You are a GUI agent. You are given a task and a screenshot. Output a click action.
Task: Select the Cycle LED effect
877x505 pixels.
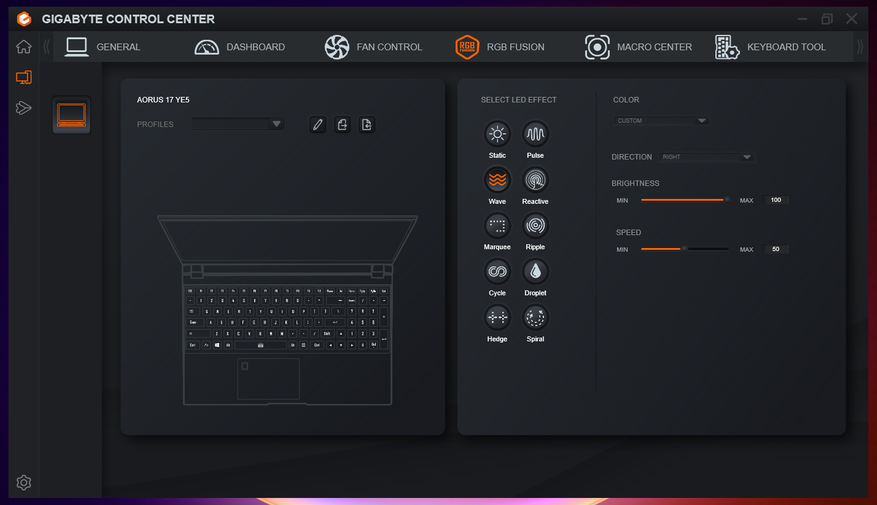497,272
